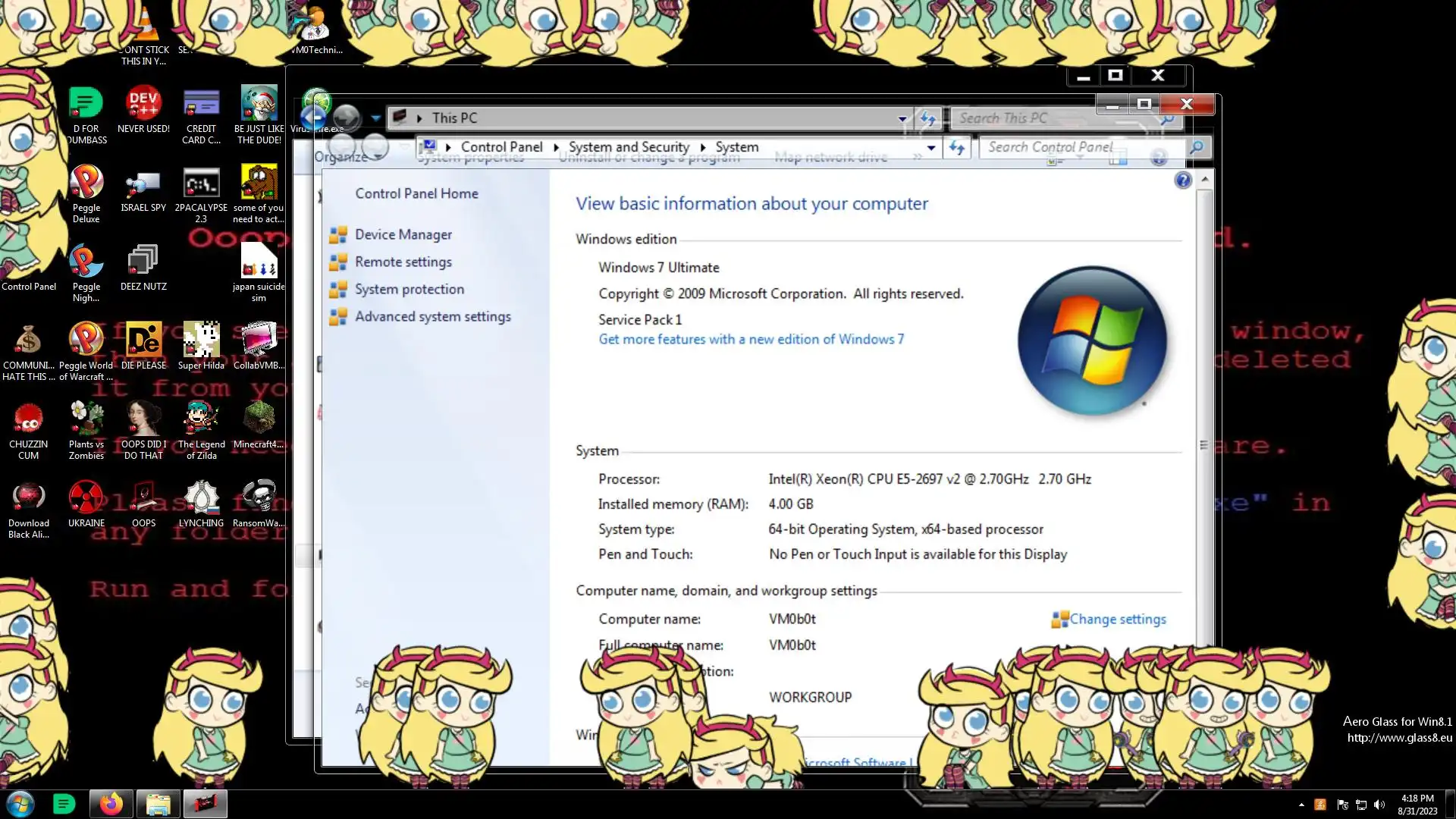The height and width of the screenshot is (819, 1456).
Task: Click refresh button beside Control Panel address bar
Action: pyautogui.click(x=957, y=148)
